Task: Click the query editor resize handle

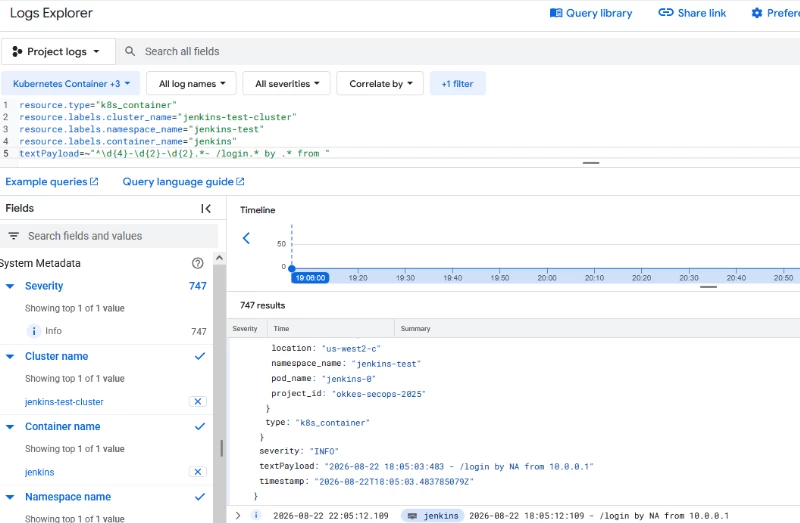Action: click(x=591, y=163)
